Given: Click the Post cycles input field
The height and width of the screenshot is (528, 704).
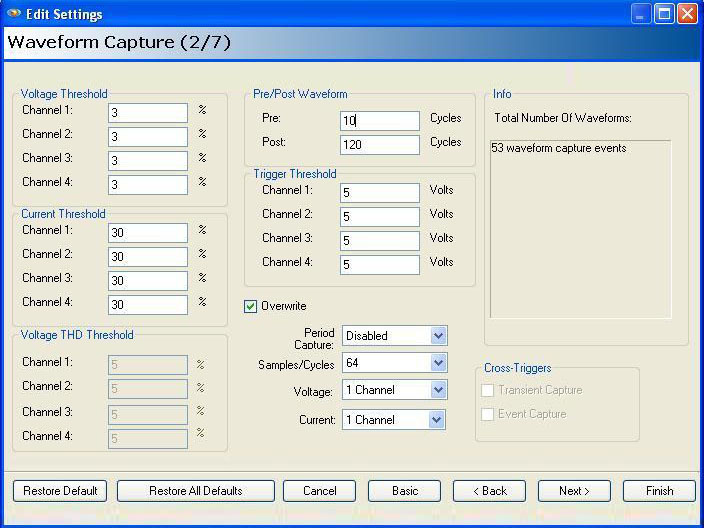Looking at the screenshot, I should (x=380, y=145).
